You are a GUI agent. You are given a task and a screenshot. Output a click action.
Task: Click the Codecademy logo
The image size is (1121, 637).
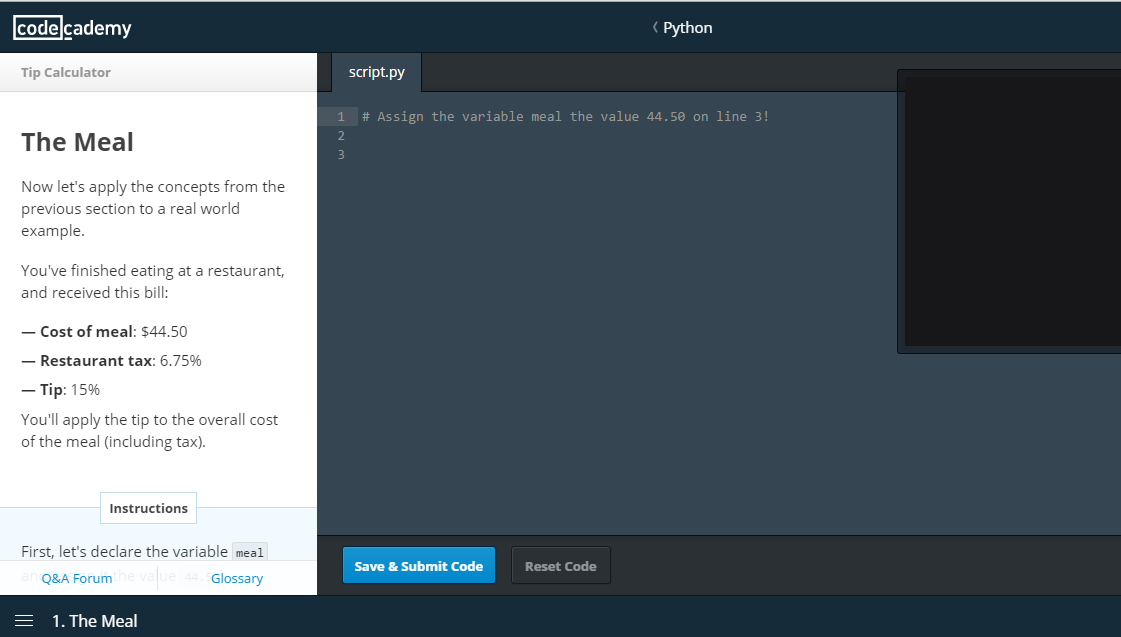point(72,28)
